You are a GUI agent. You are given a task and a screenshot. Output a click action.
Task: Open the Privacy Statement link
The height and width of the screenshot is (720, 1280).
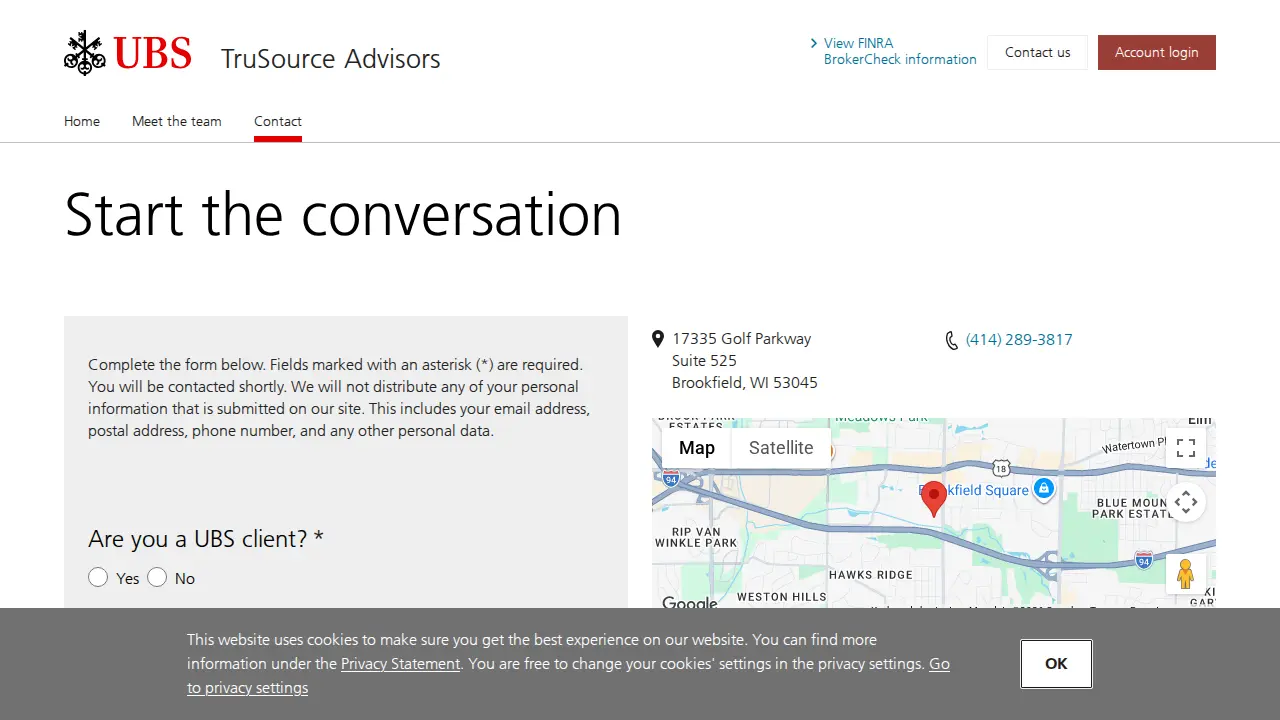401,664
